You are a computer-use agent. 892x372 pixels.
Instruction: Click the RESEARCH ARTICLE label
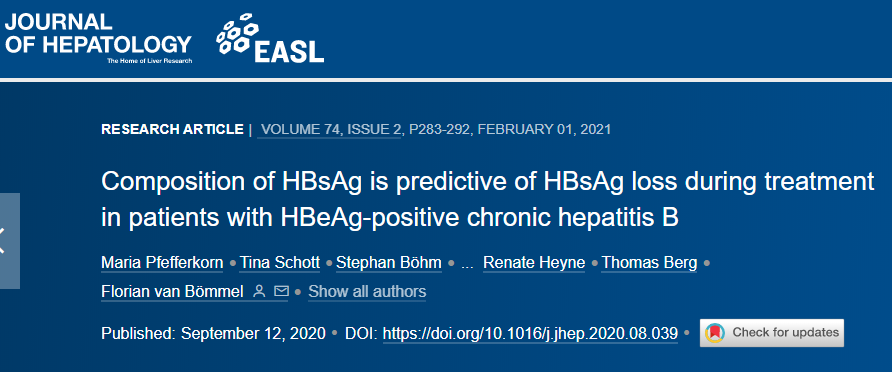[172, 129]
